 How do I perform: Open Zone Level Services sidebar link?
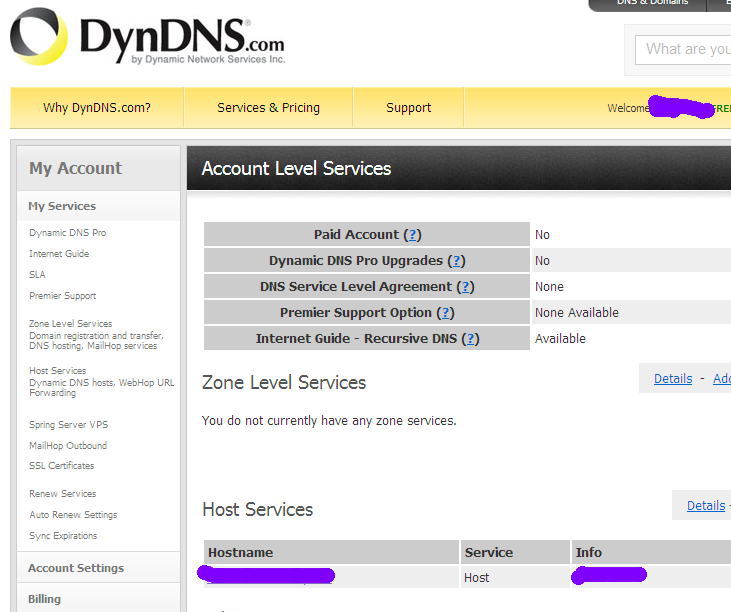pos(70,323)
